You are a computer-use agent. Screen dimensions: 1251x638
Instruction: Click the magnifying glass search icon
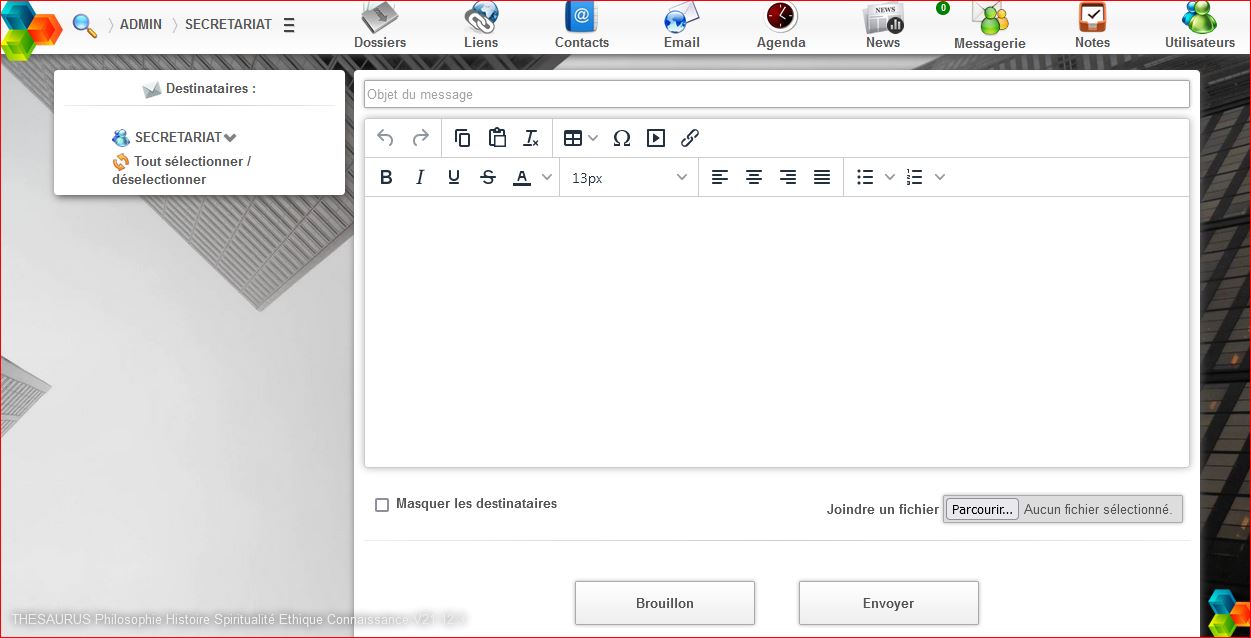pyautogui.click(x=84, y=25)
